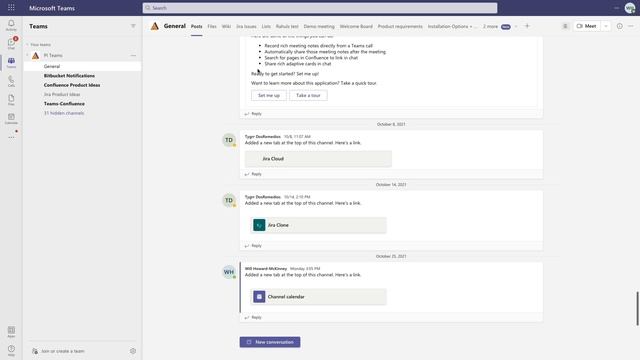640x360 pixels.
Task: Select the Teams icon in left rail
Action: [11, 62]
